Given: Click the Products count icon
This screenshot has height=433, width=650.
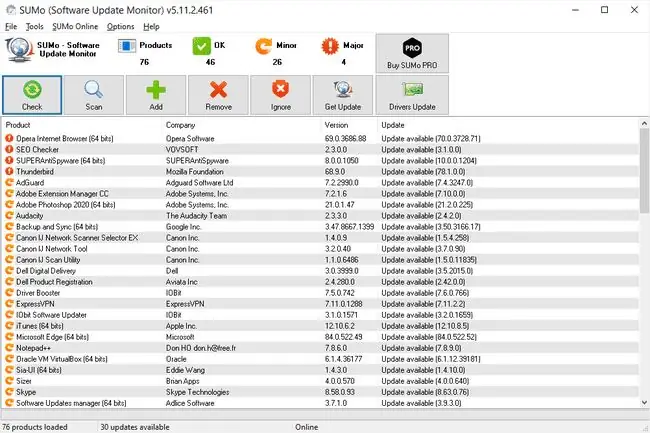Looking at the screenshot, I should pyautogui.click(x=127, y=46).
